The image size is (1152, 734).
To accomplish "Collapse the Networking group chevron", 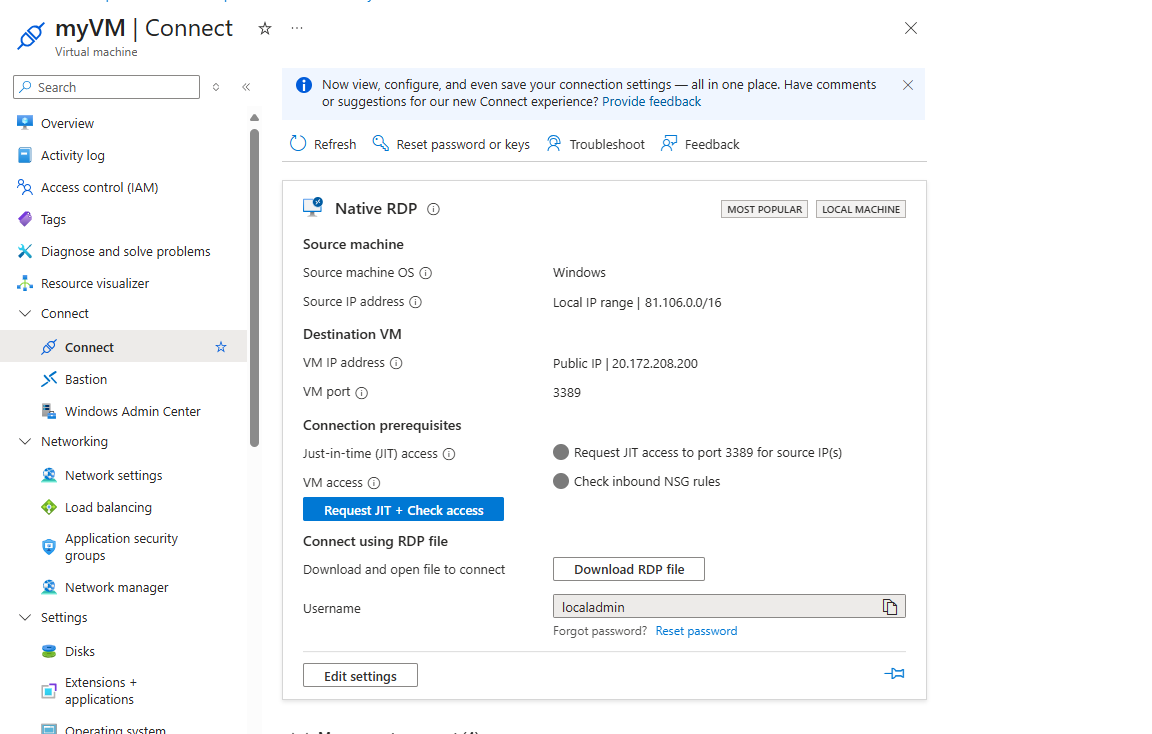I will coord(25,441).
